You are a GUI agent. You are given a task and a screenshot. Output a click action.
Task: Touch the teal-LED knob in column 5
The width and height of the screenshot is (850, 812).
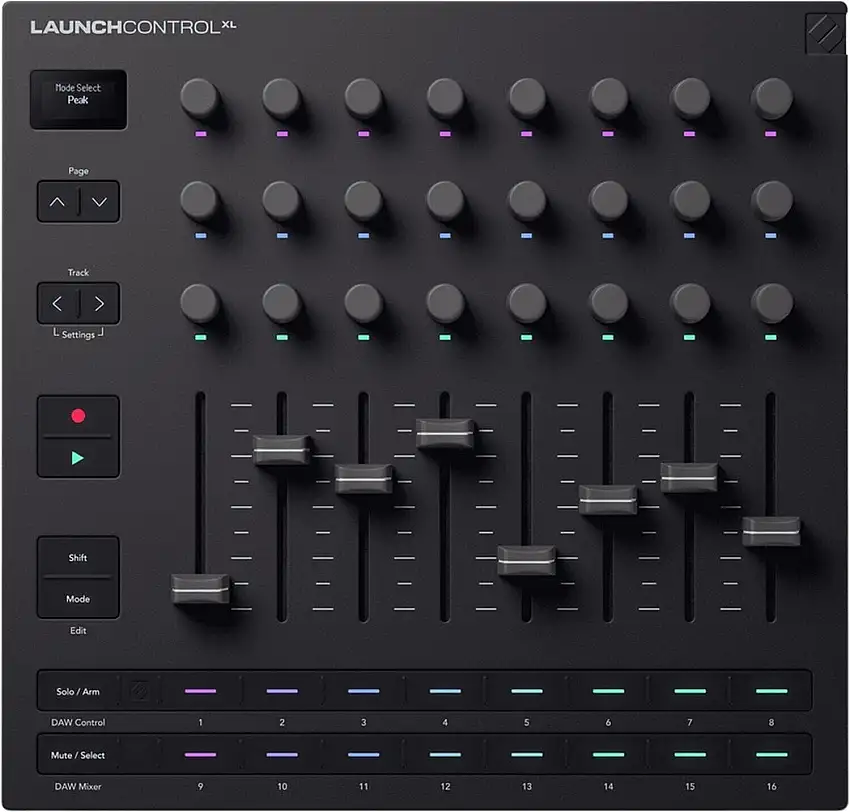527,304
